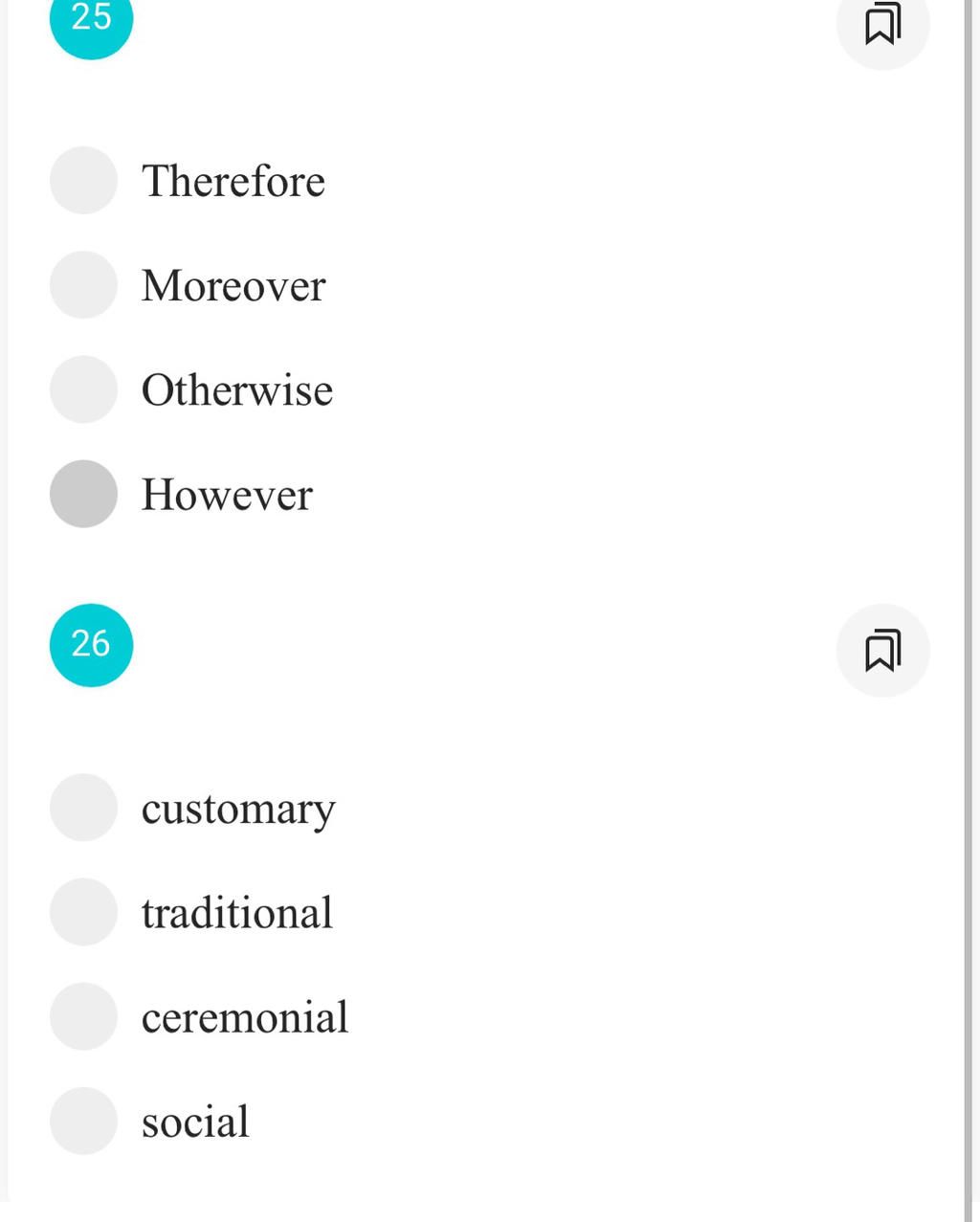
Task: Pick the darker radio circle beside However
Action: coord(83,494)
